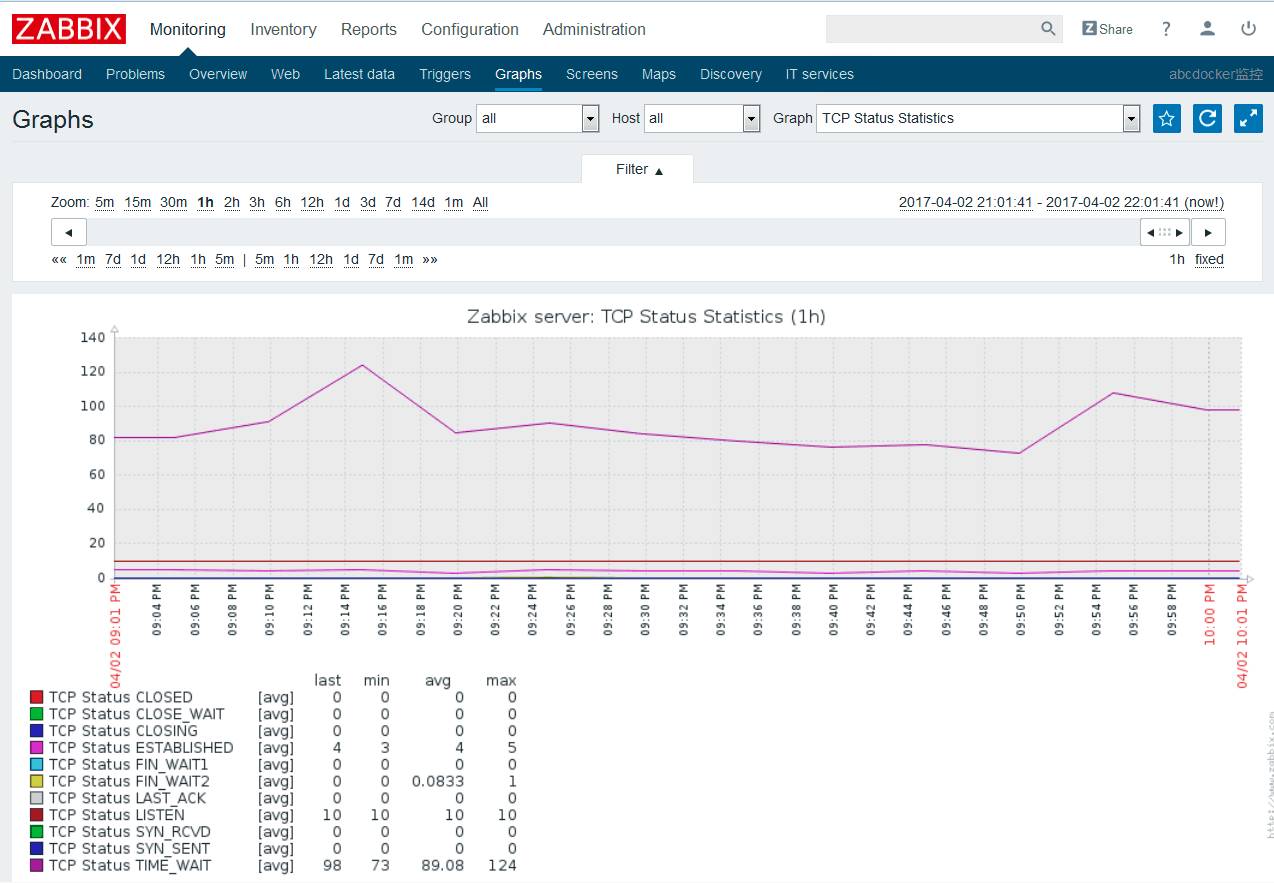
Task: Collapse the Filter panel
Action: pos(638,169)
